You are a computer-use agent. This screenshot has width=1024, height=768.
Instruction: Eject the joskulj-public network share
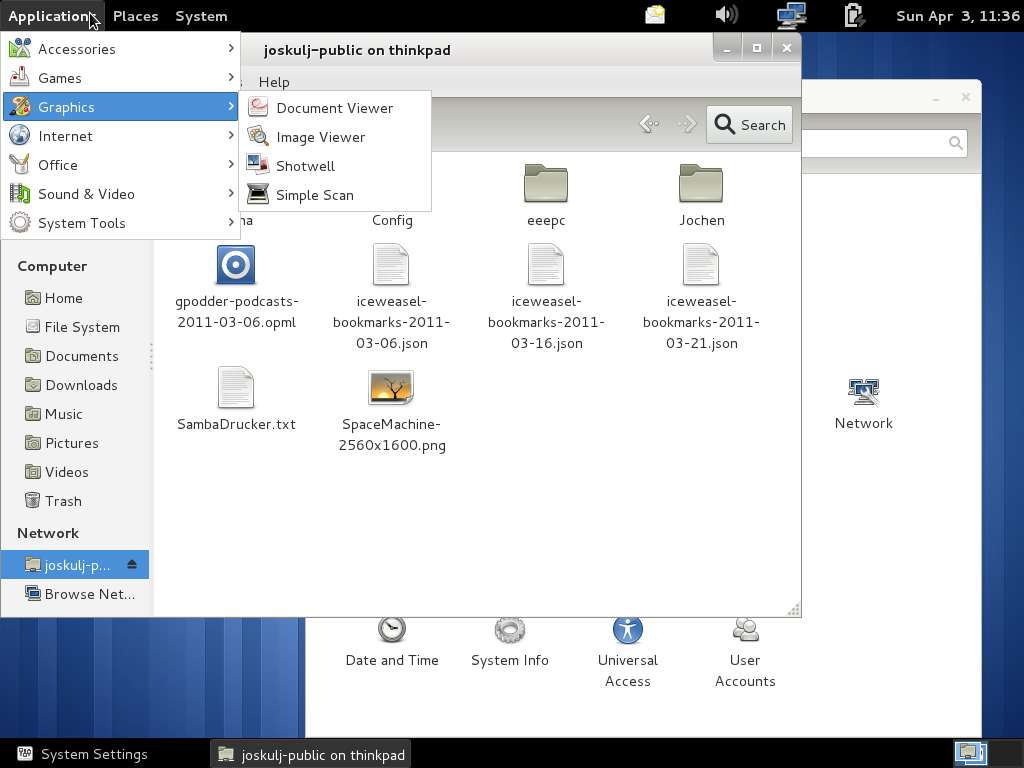click(x=132, y=565)
